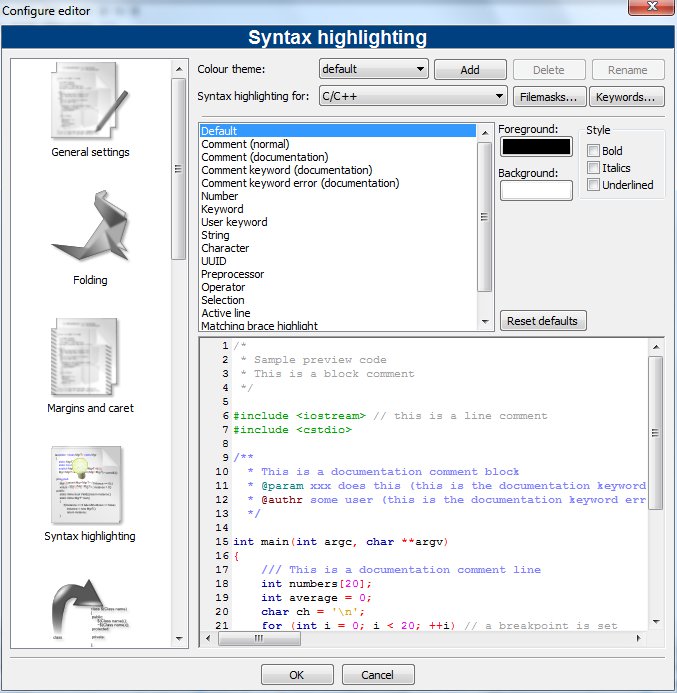Open the Filemasks... dialog
Image resolution: width=677 pixels, height=693 pixels.
pyautogui.click(x=549, y=97)
